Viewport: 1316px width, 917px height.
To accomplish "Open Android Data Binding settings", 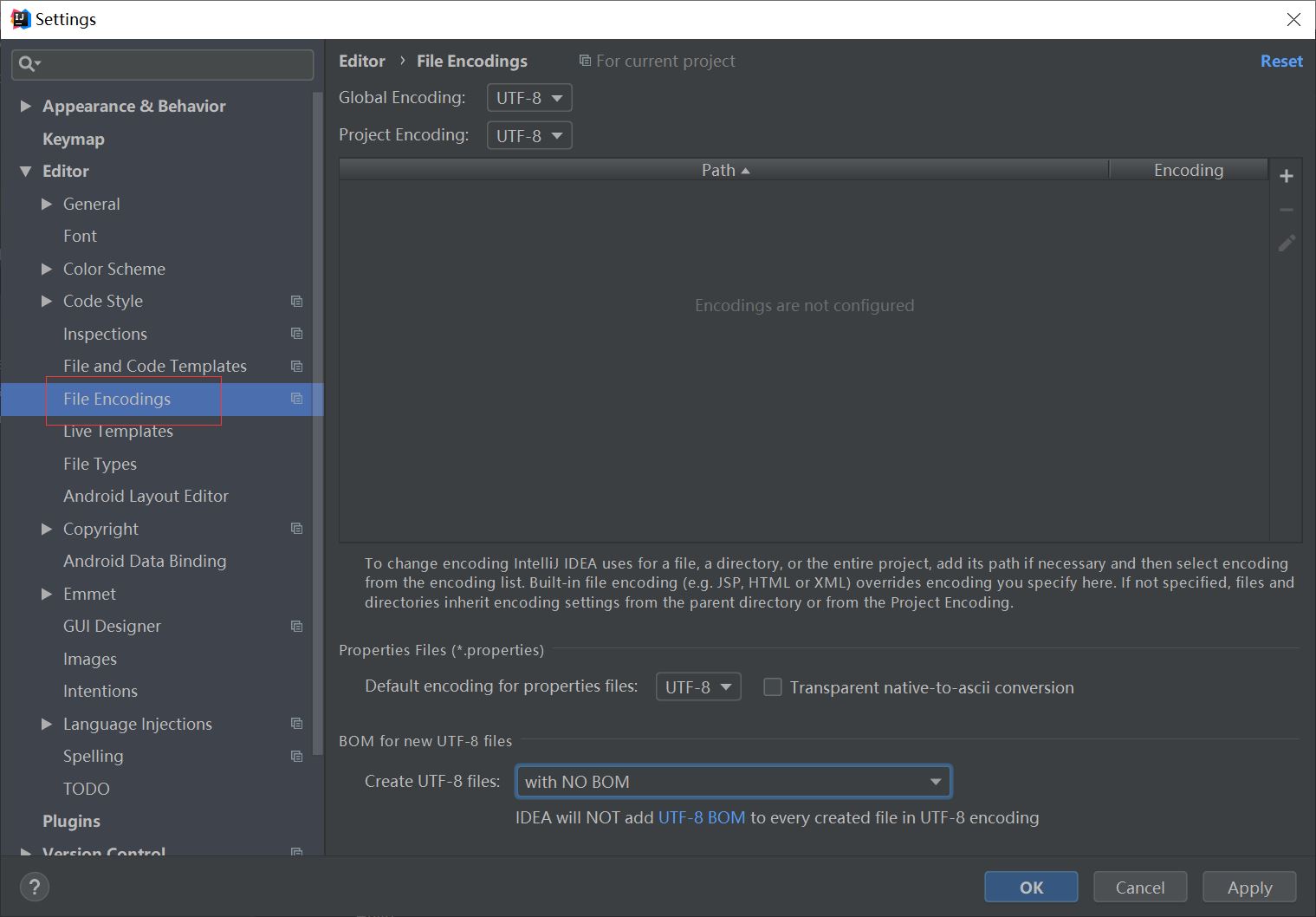I will 145,561.
